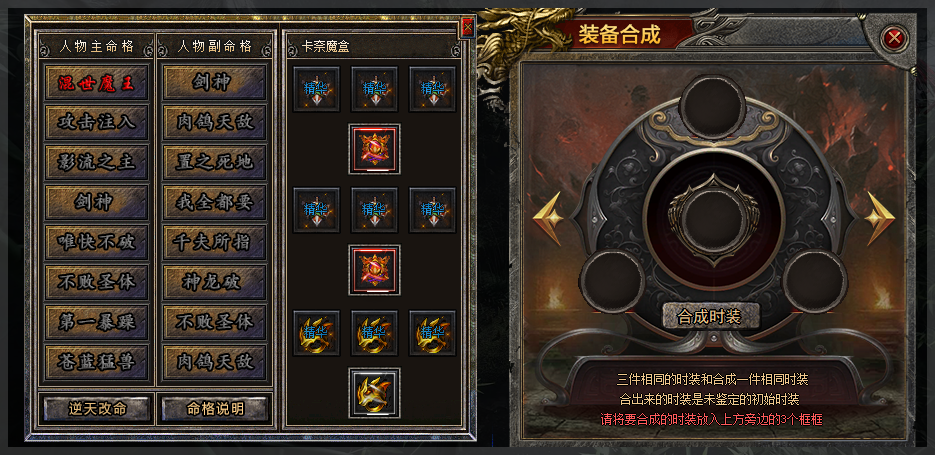This screenshot has height=455, width=935.
Task: Choose the 苍蓝猛兽 main destiny
Action: click(96, 362)
